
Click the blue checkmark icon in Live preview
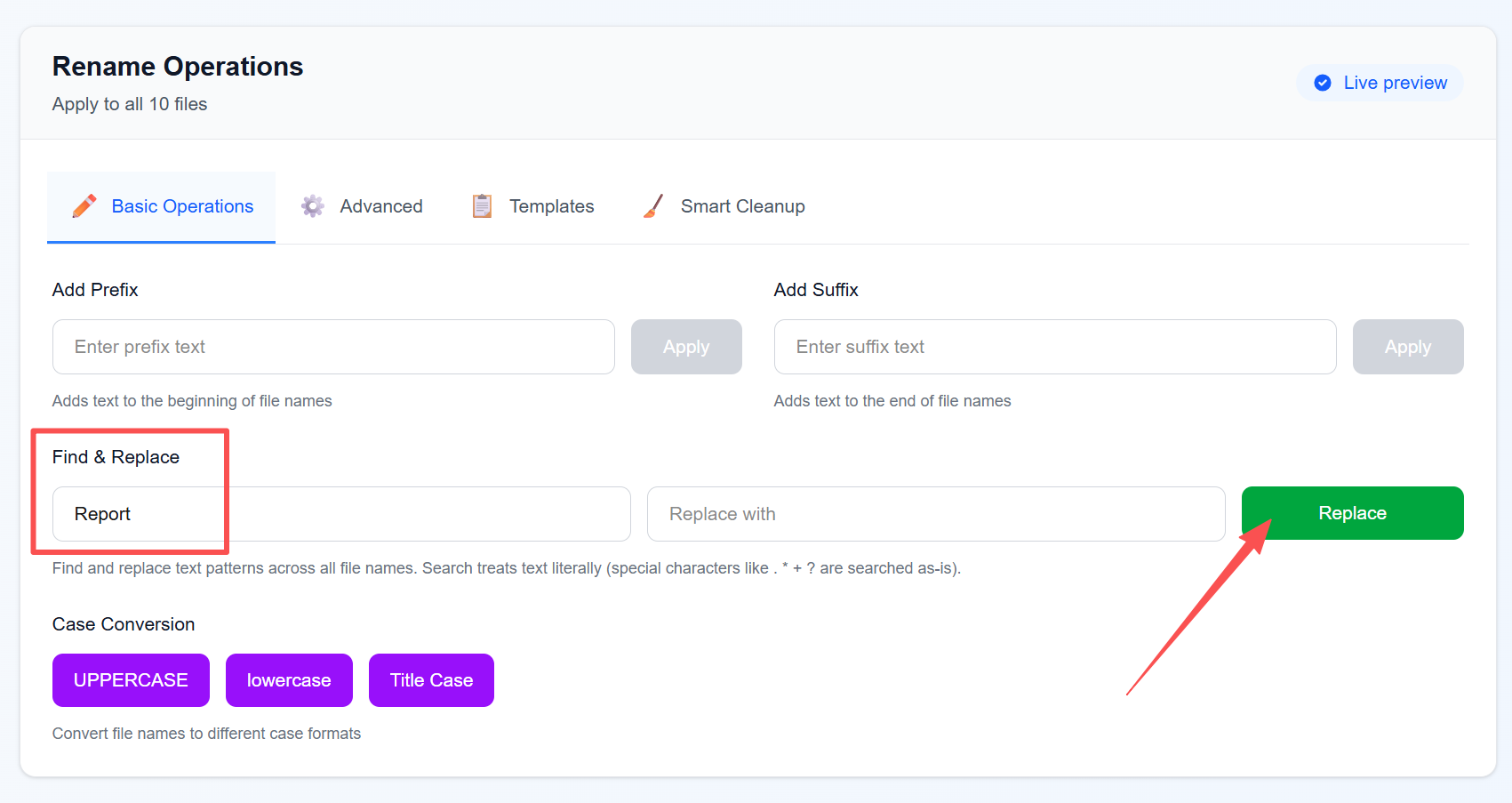pyautogui.click(x=1323, y=83)
